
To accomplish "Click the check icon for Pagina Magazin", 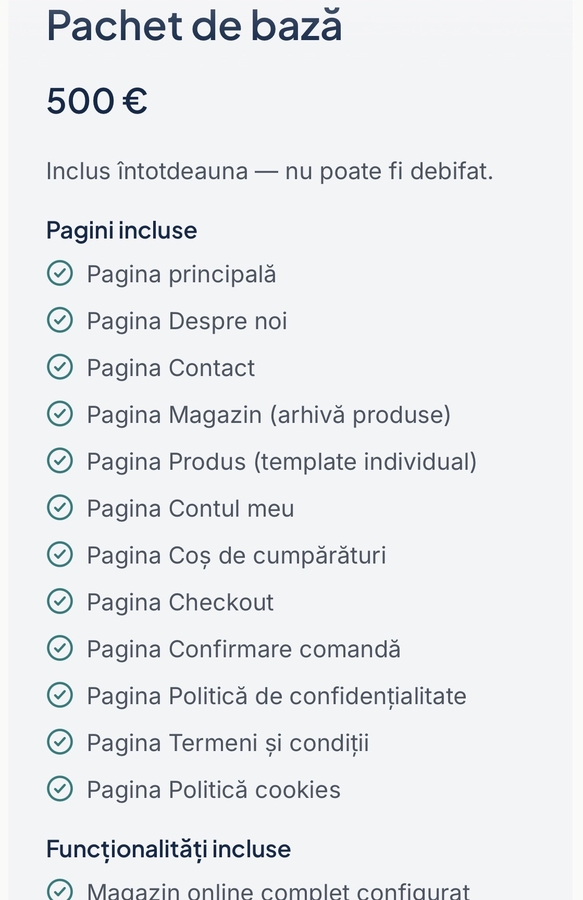I will pyautogui.click(x=60, y=414).
